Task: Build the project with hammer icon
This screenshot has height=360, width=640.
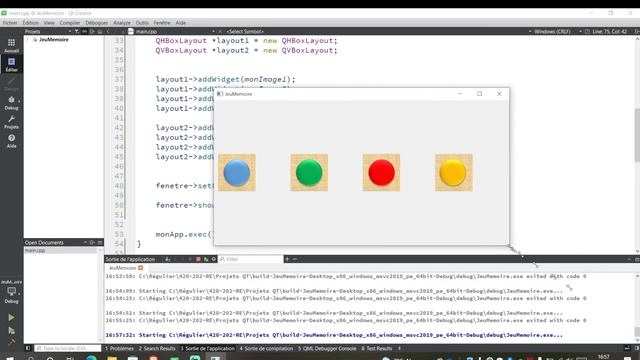Action: [11, 342]
